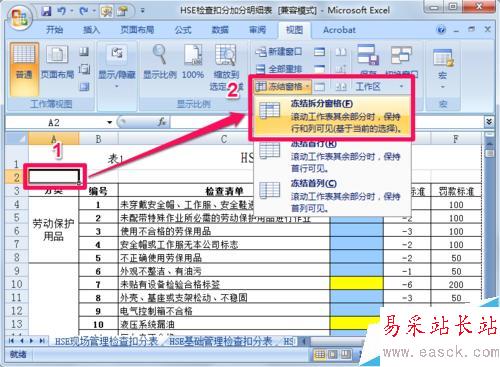Undo the last action in the quick access toolbar

tap(62, 12)
